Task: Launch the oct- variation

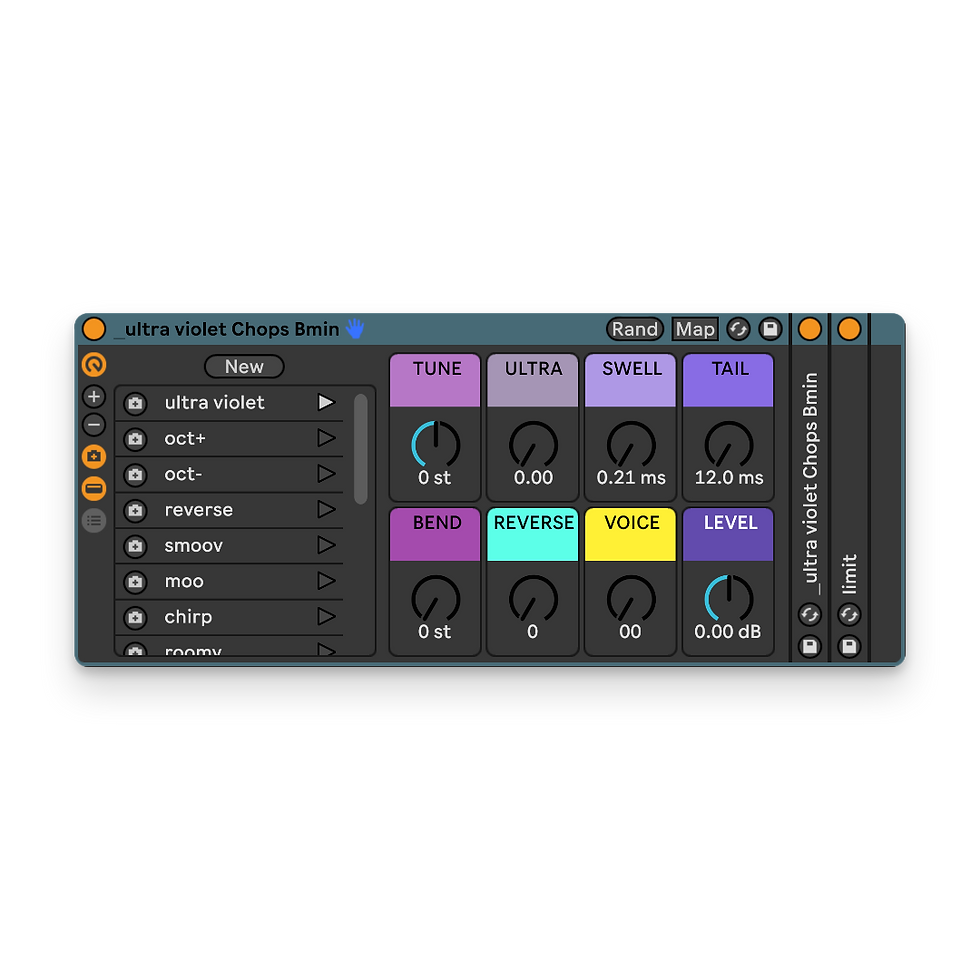Action: [326, 474]
